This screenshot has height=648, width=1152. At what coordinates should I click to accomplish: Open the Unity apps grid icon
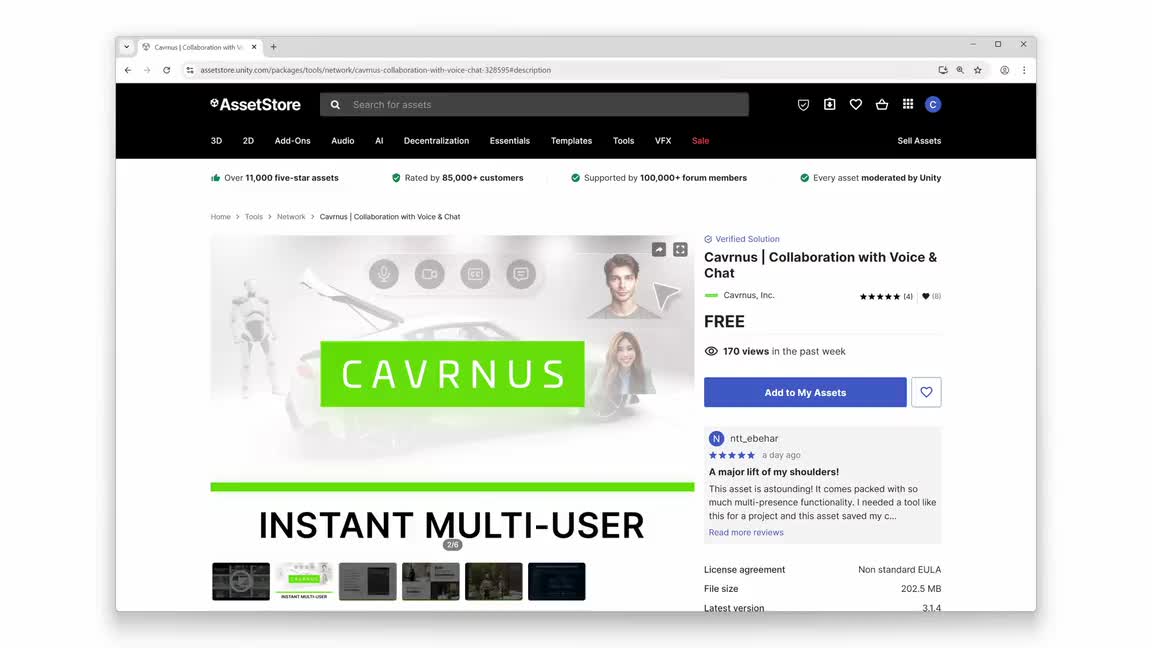[908, 104]
